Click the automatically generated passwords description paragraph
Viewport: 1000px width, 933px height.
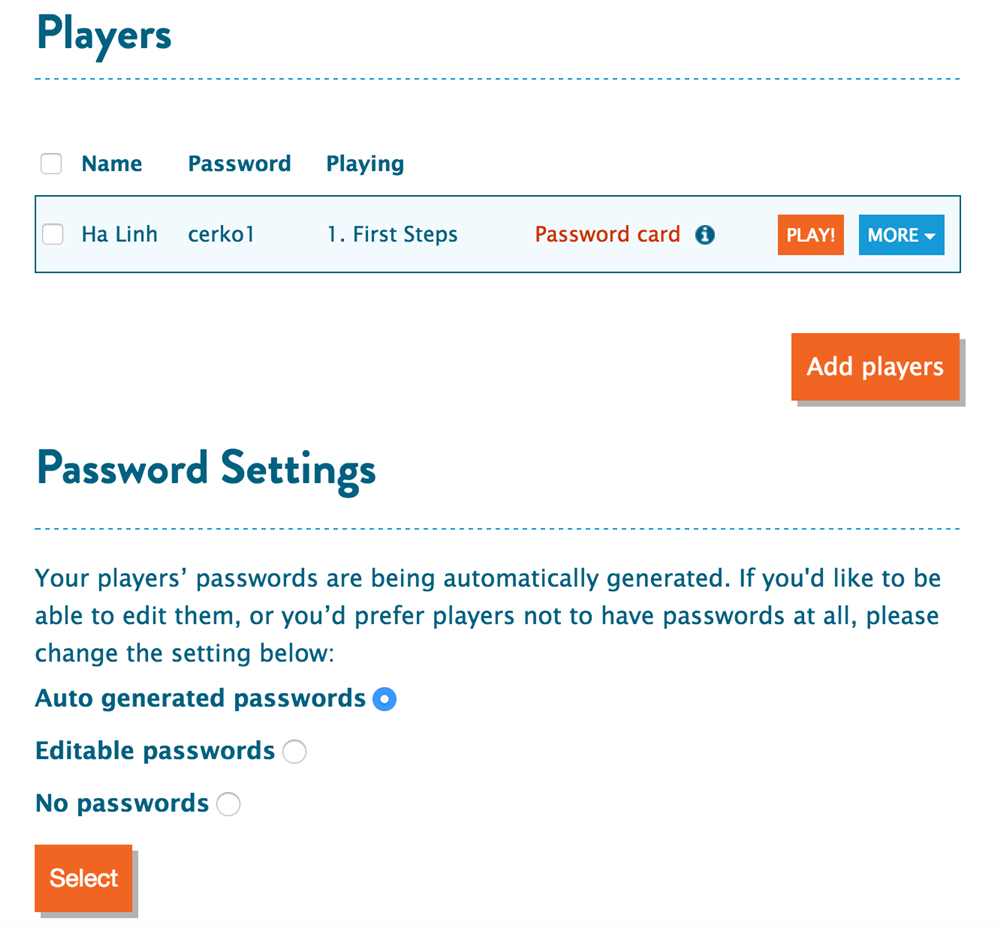(x=487, y=616)
